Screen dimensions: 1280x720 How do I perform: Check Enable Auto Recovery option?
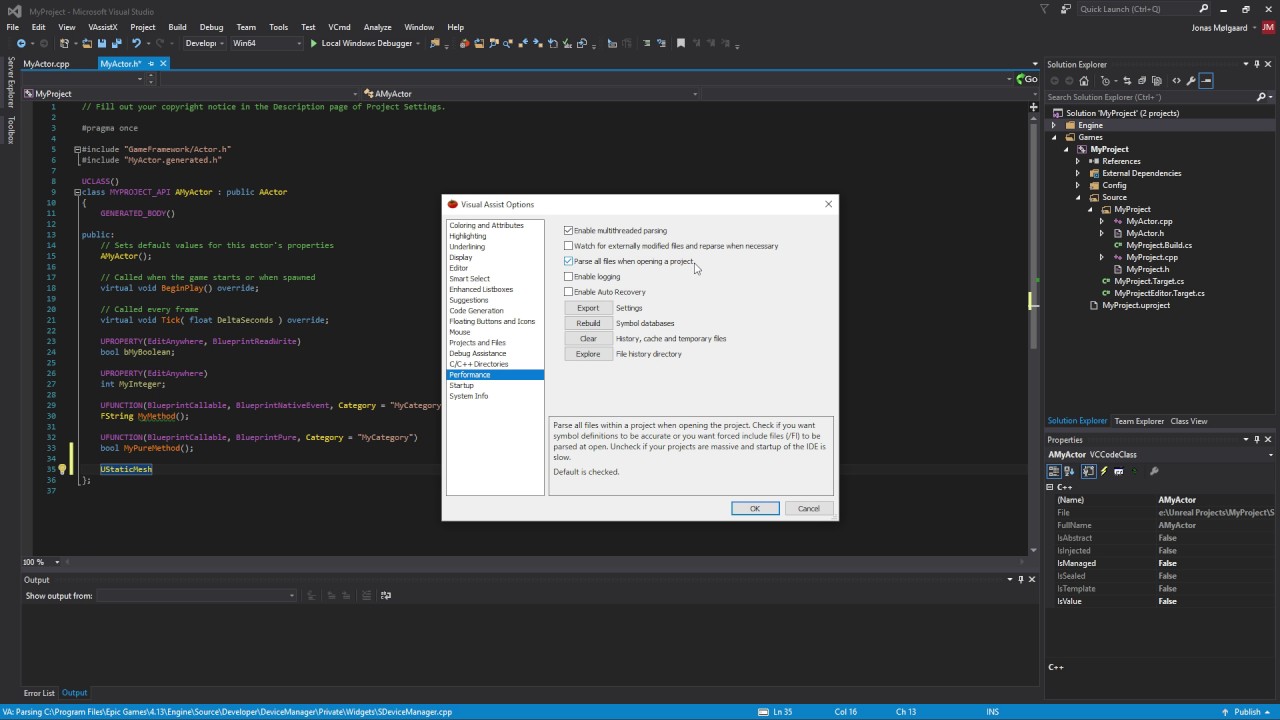[569, 292]
